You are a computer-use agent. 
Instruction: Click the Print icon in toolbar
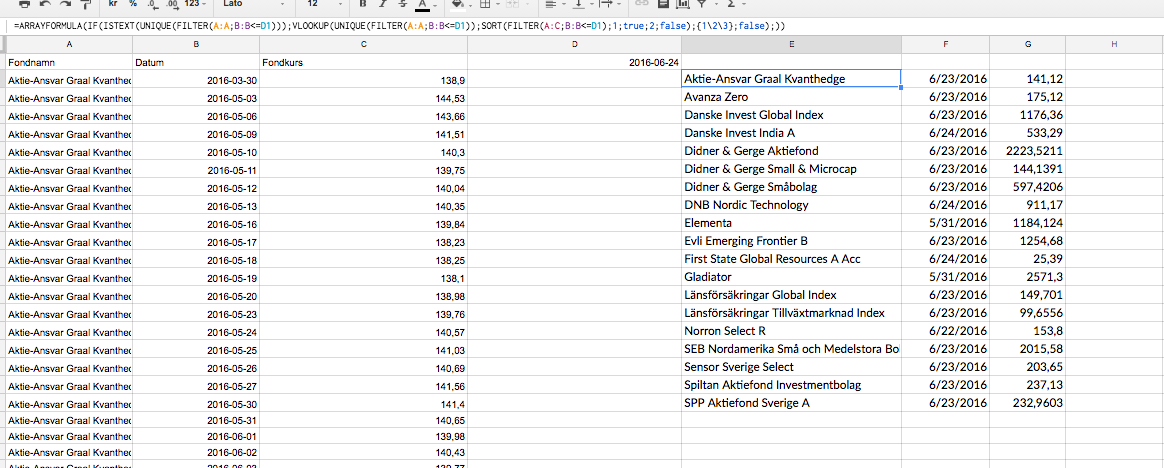coord(24,4)
